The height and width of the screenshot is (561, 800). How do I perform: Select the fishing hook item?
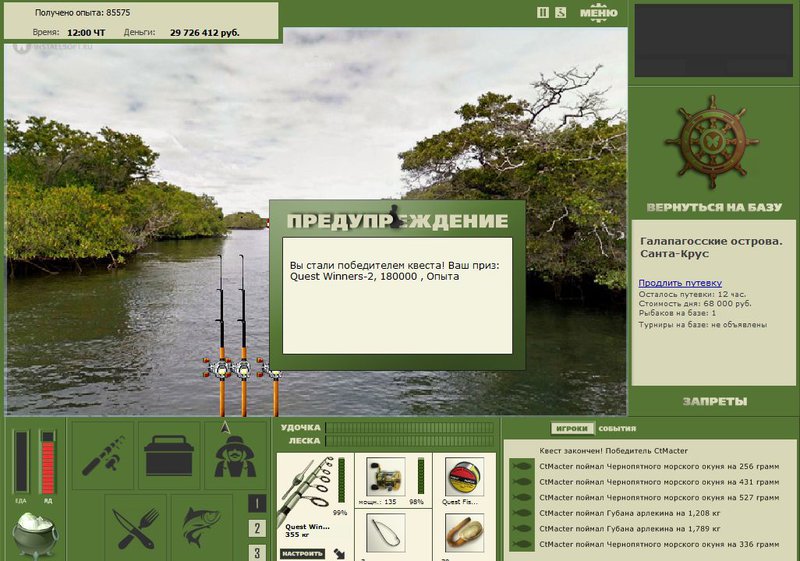[386, 533]
